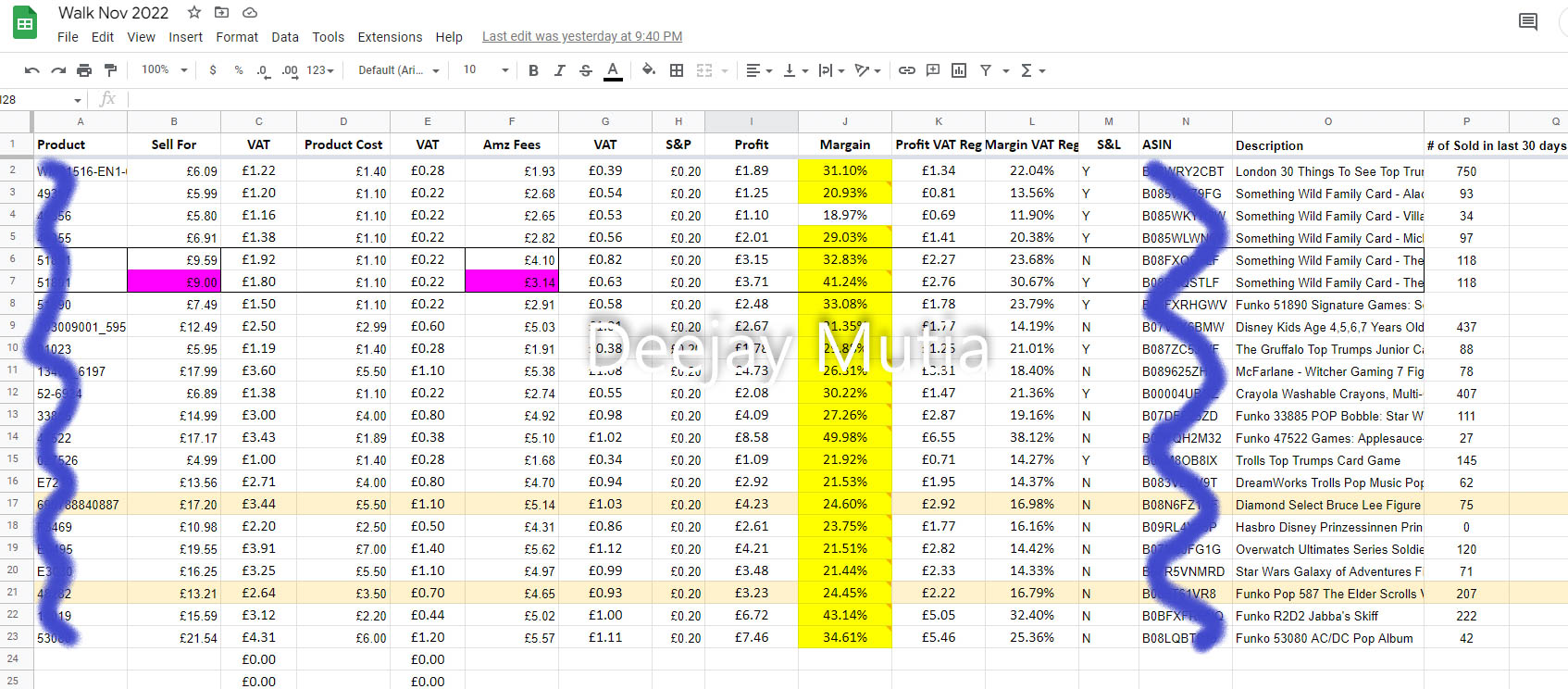Viewport: 1568px width, 689px height.
Task: Increase decimal places
Action: coord(290,70)
